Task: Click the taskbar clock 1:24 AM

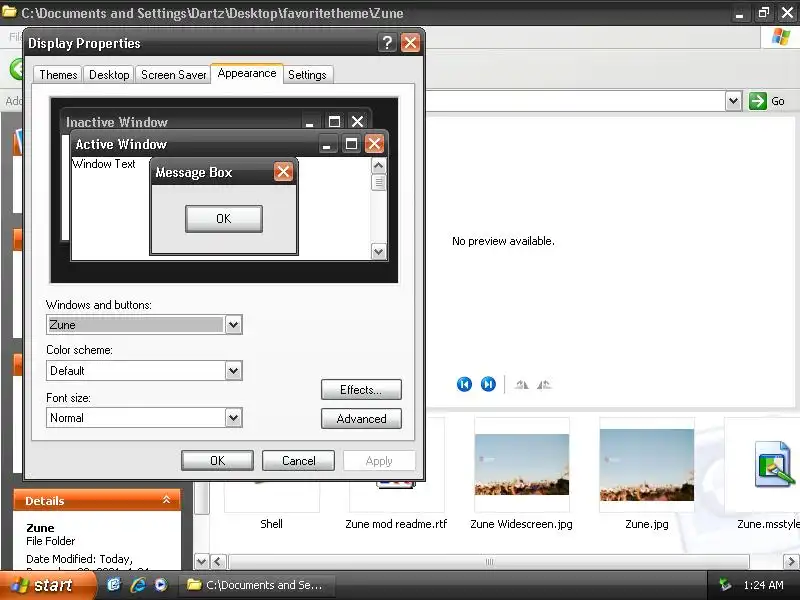Action: pos(763,585)
